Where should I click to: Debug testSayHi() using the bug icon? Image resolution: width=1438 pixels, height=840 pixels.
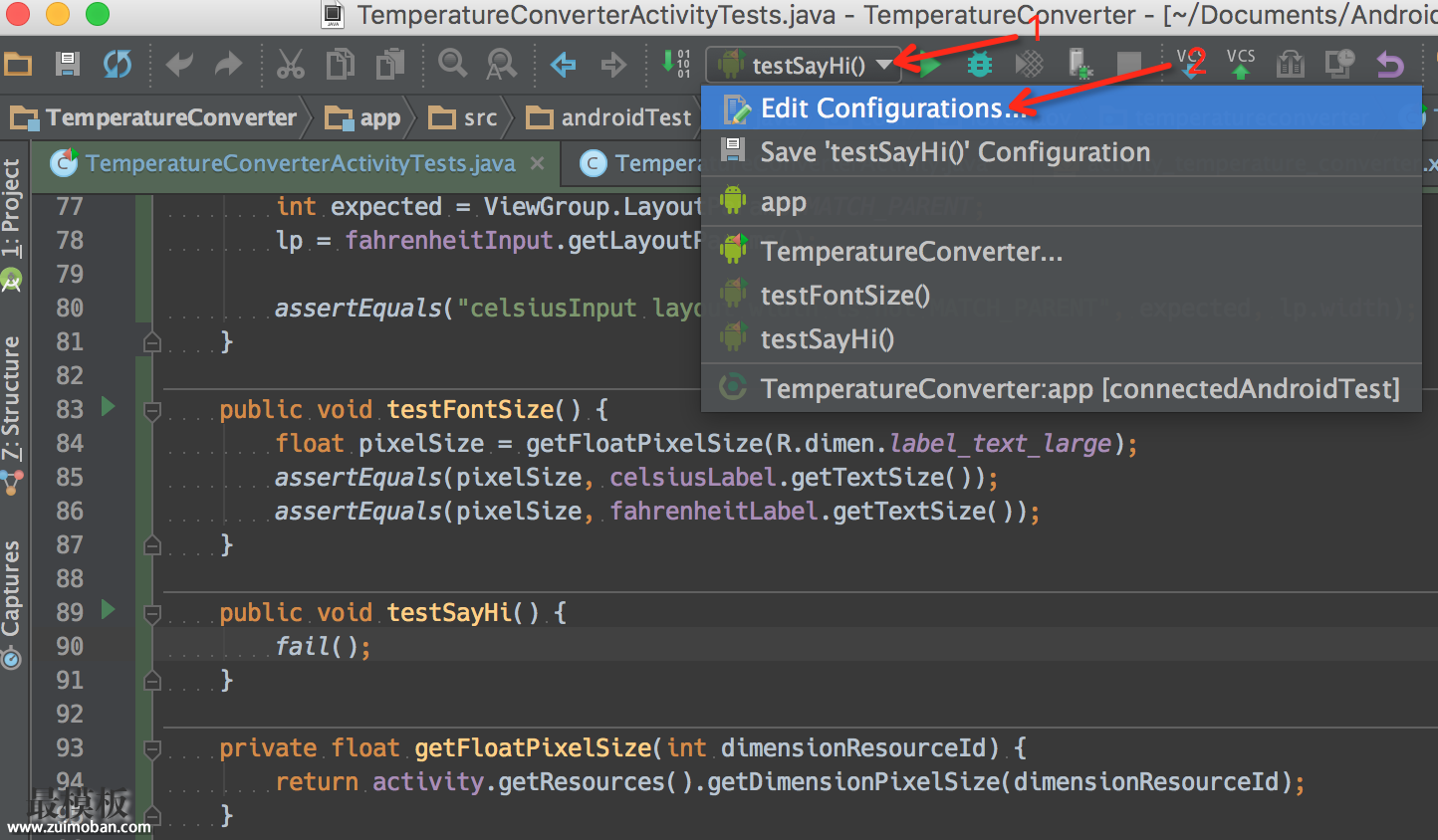(980, 66)
